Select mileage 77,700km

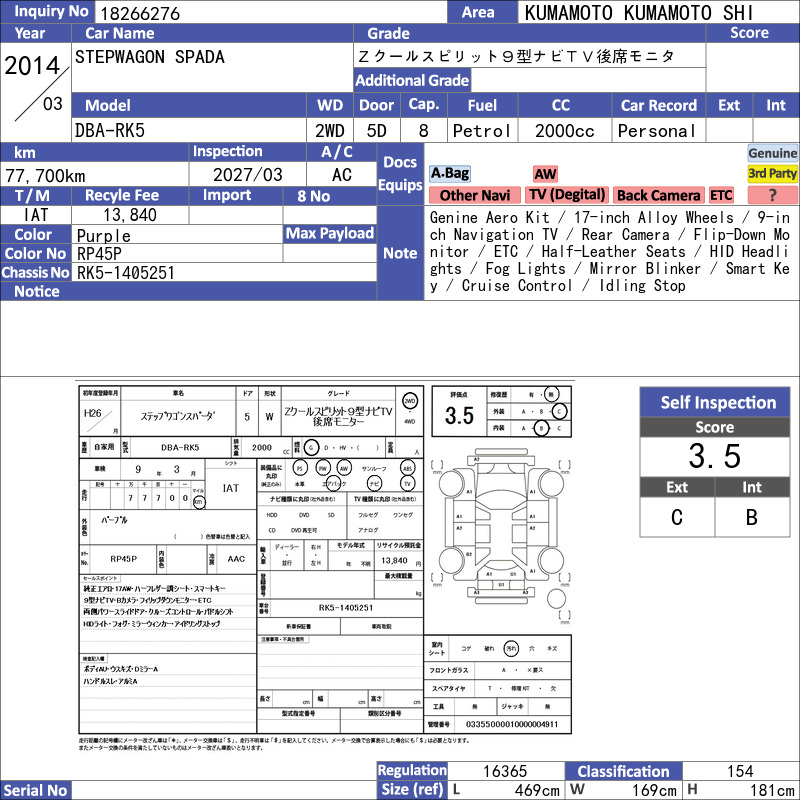[45, 176]
